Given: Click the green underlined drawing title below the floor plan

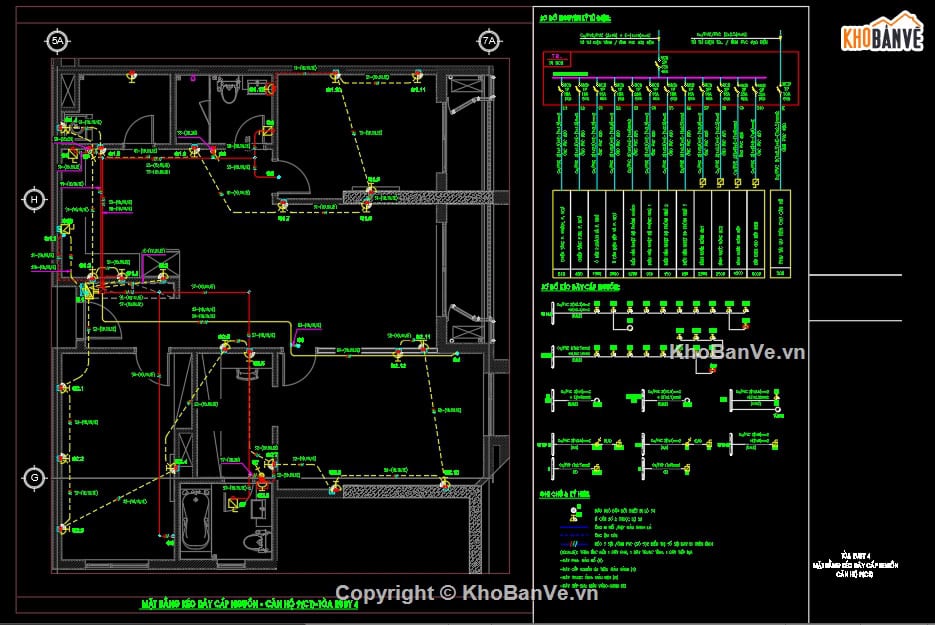Looking at the screenshot, I should pyautogui.click(x=249, y=604).
